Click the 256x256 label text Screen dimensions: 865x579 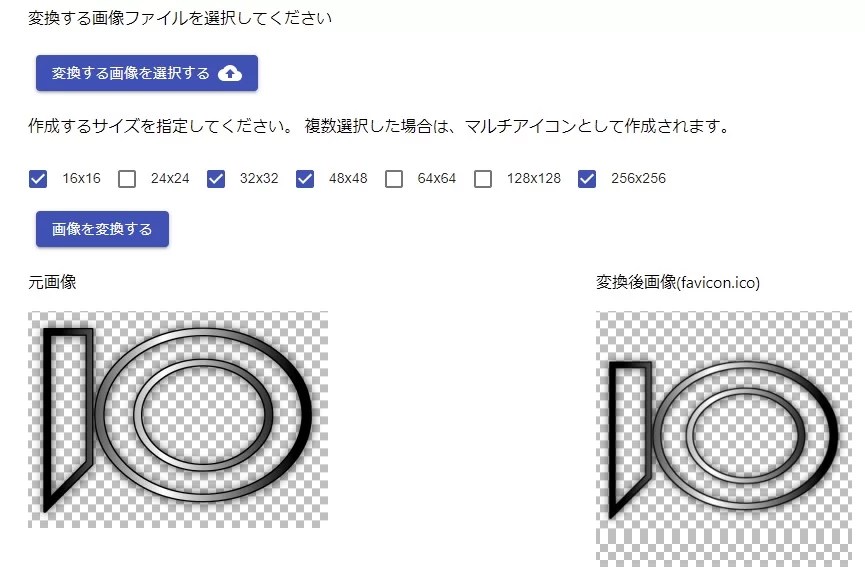click(638, 178)
